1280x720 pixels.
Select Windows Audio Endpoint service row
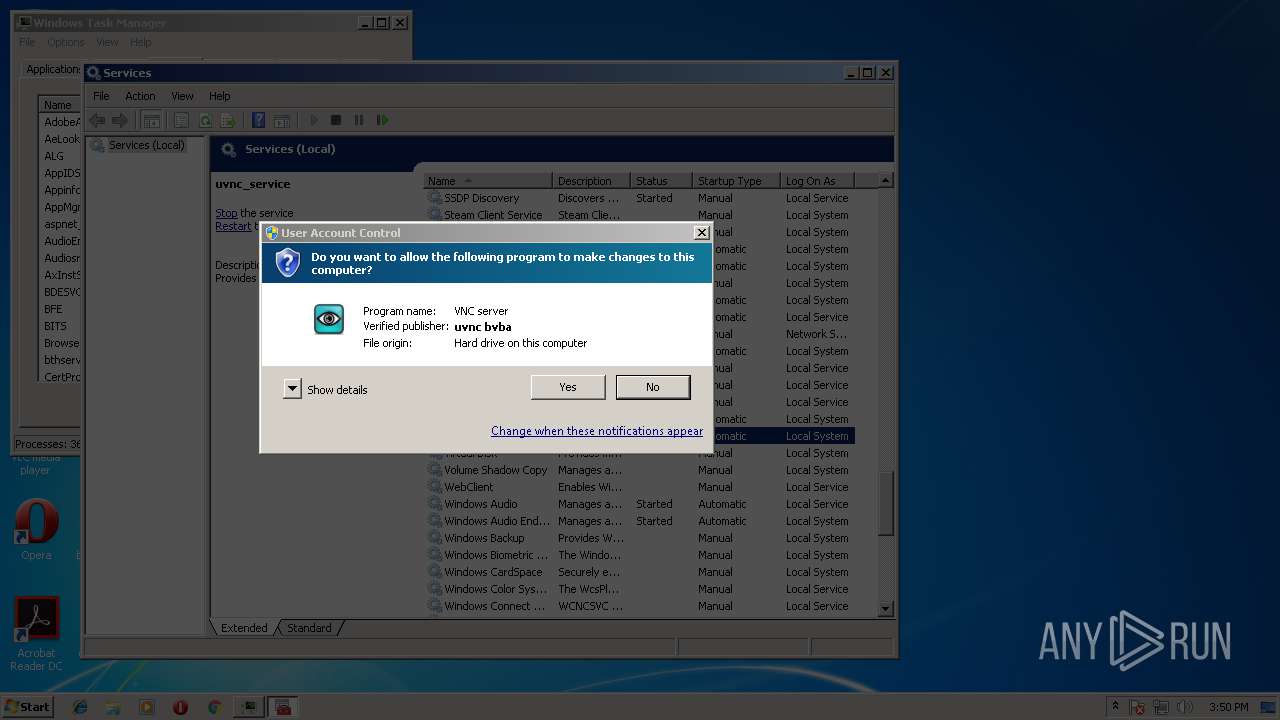[639, 521]
